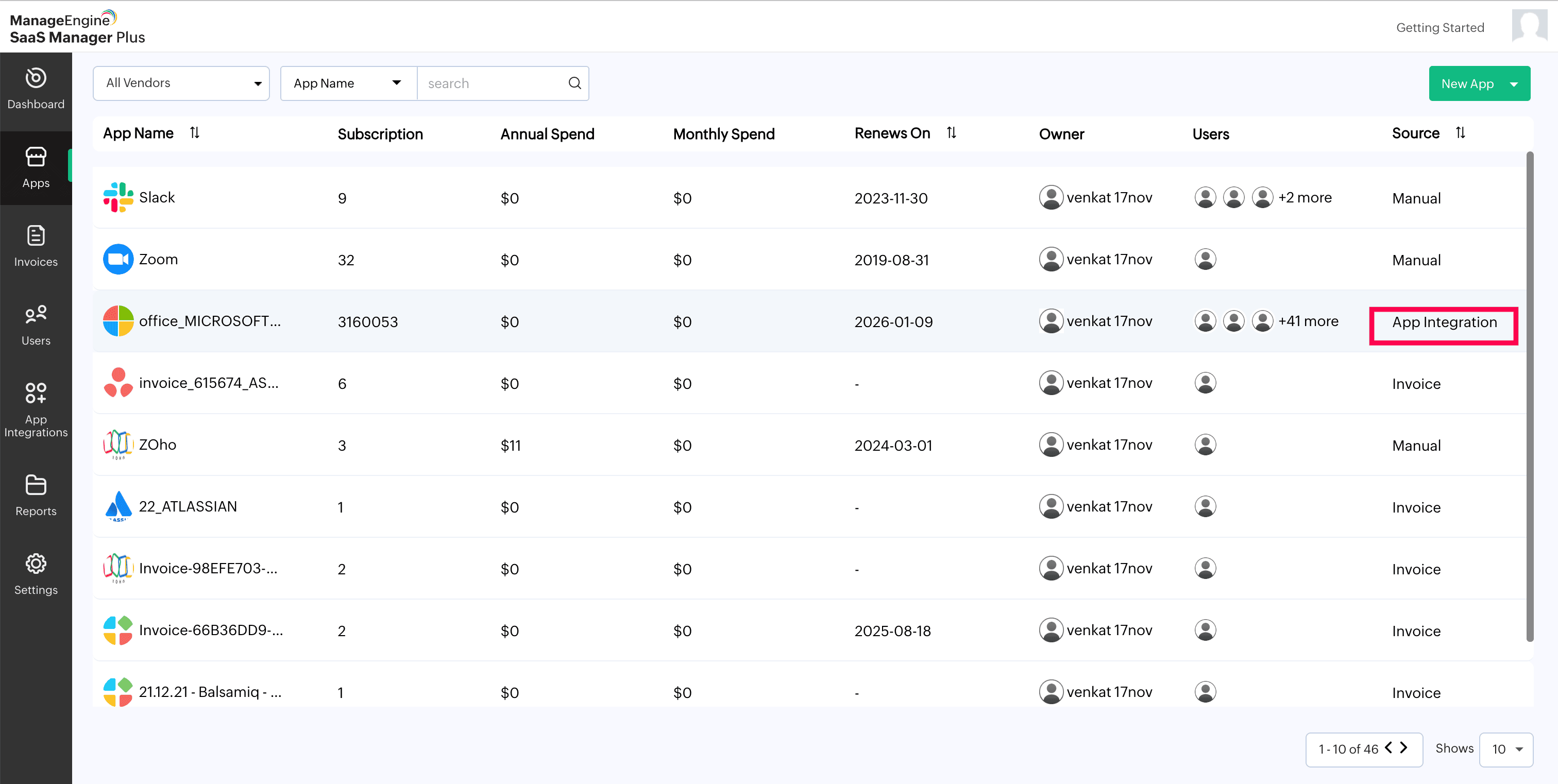Open the Getting Started link

[x=1440, y=28]
